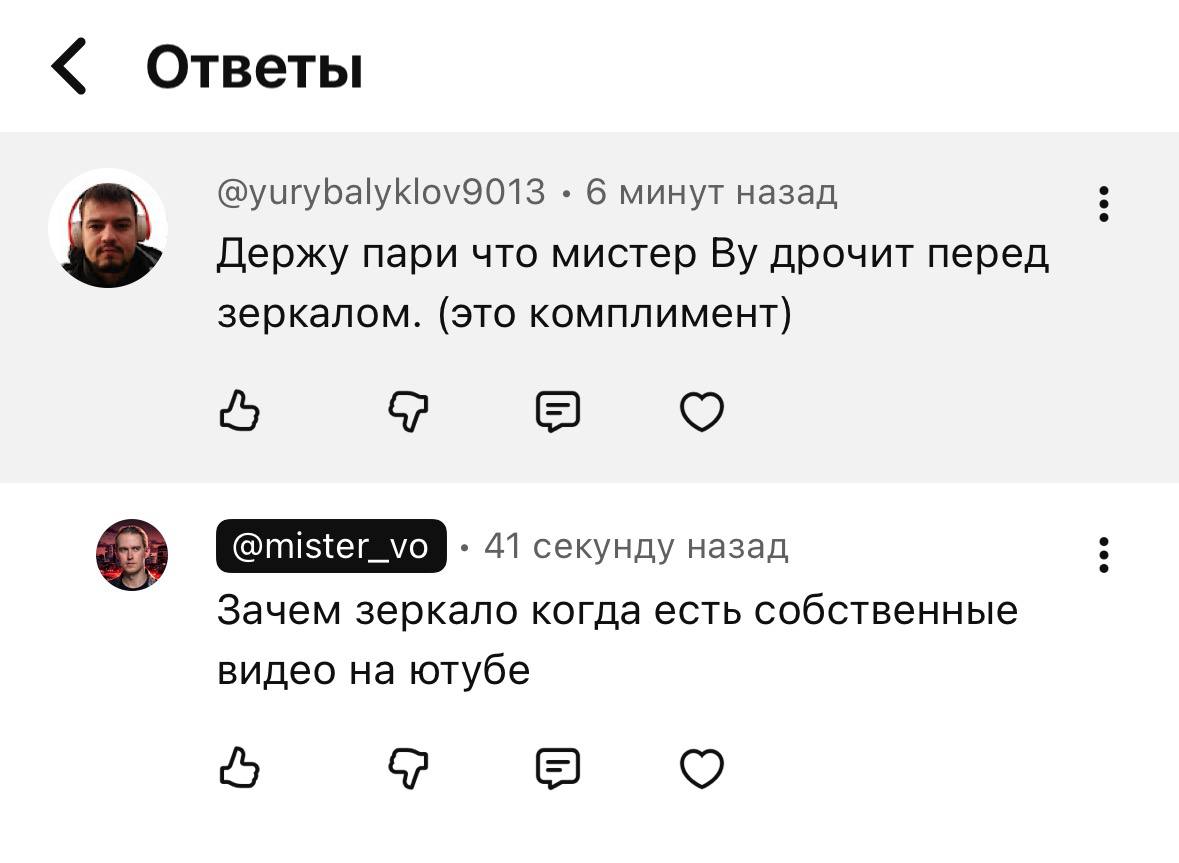This screenshot has height=863, width=1179.
Task: Open the reply icon under the first comment
Action: 557,410
